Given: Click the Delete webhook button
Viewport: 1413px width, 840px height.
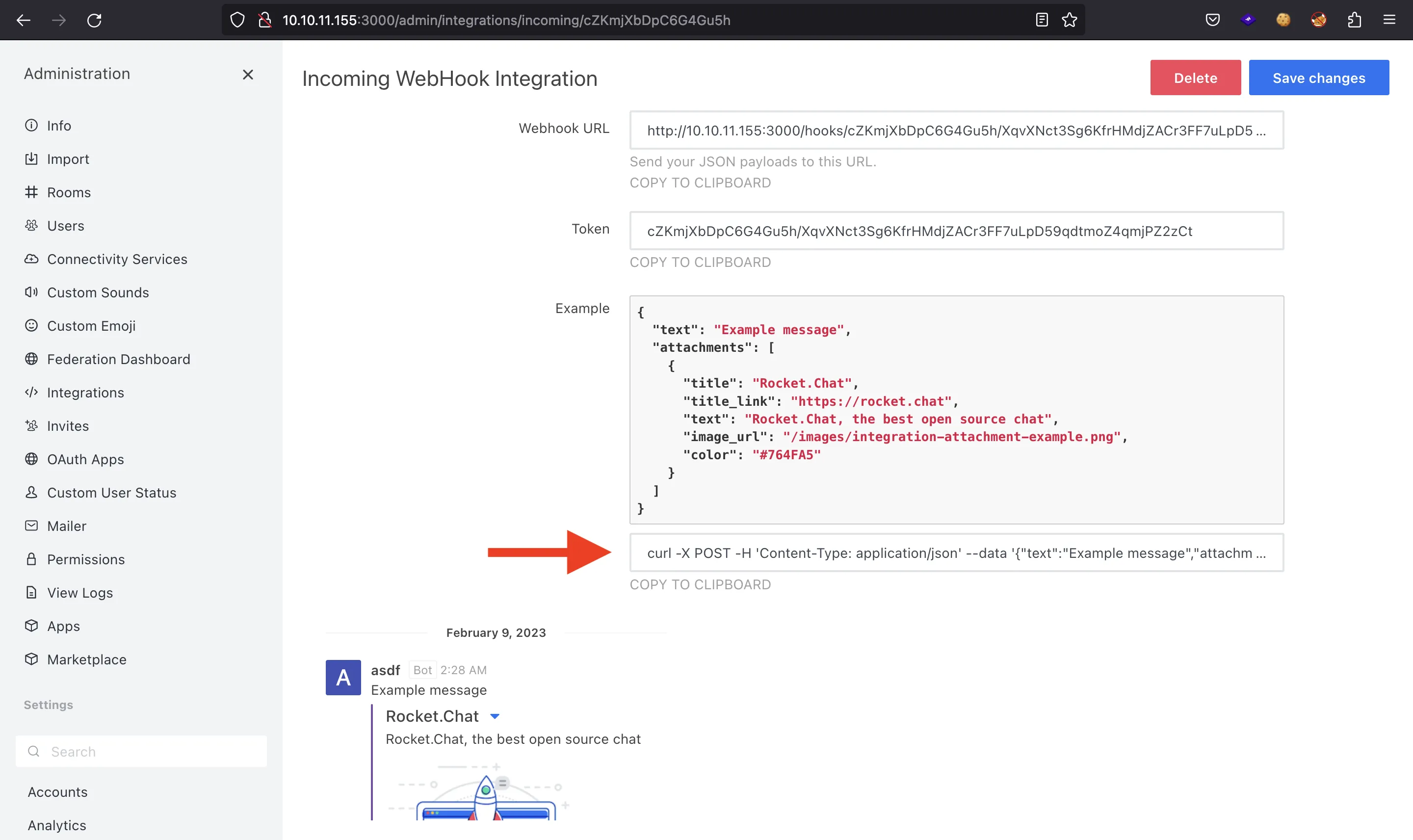Looking at the screenshot, I should click(x=1196, y=78).
